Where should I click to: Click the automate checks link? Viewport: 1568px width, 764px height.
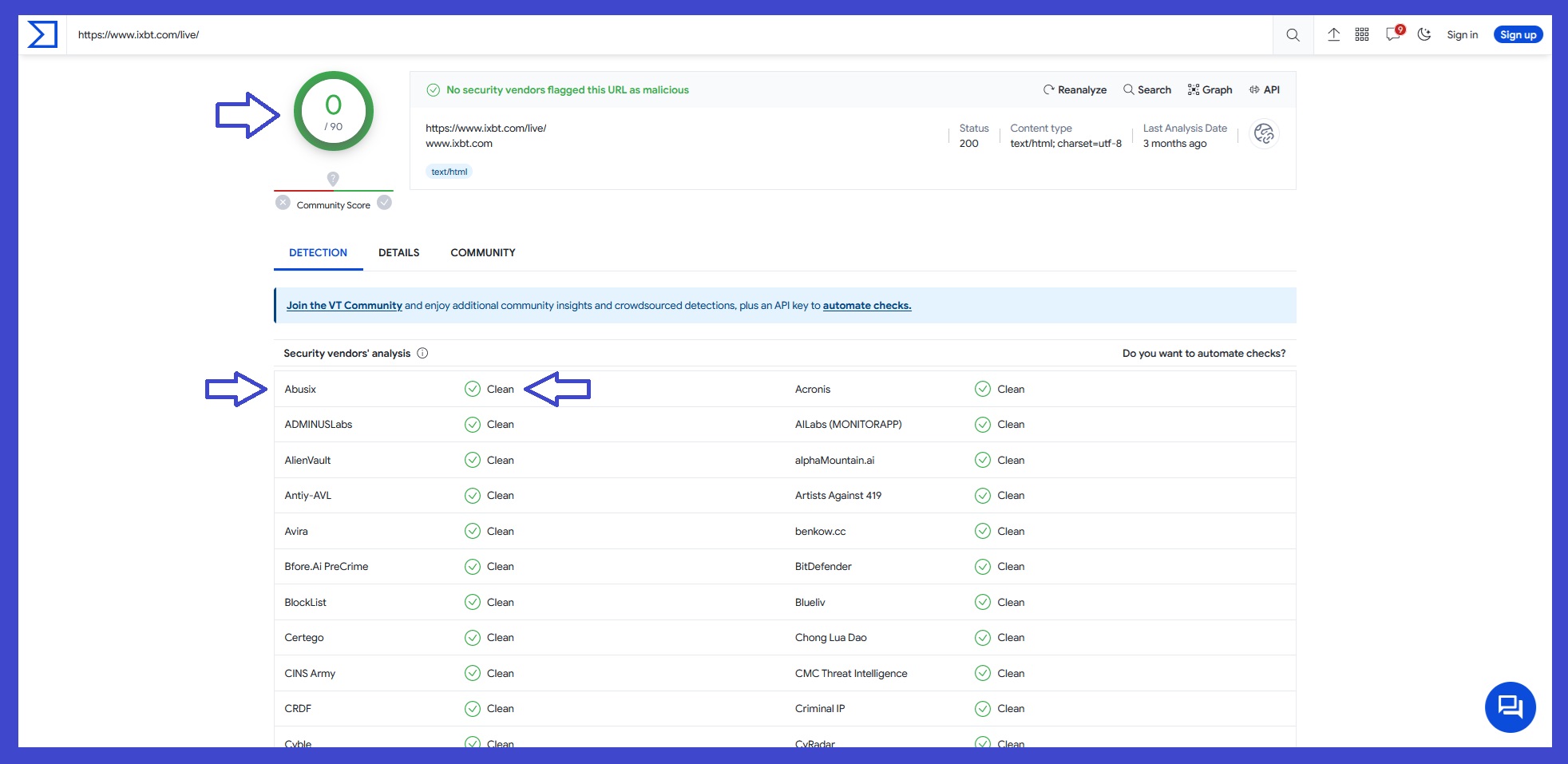click(867, 305)
